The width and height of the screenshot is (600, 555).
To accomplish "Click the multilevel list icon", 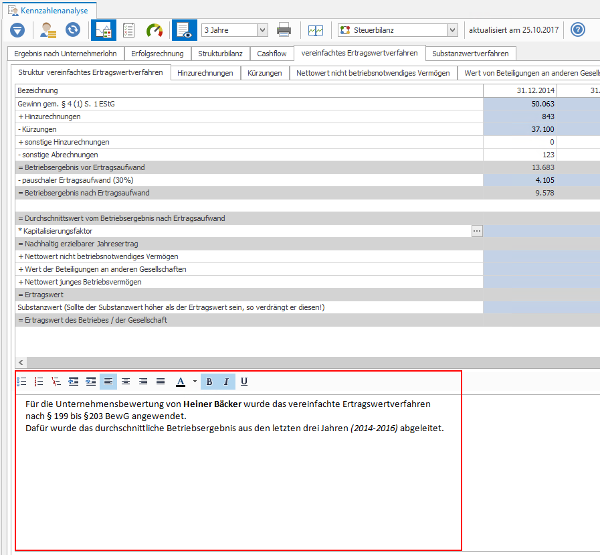I will [x=56, y=382].
